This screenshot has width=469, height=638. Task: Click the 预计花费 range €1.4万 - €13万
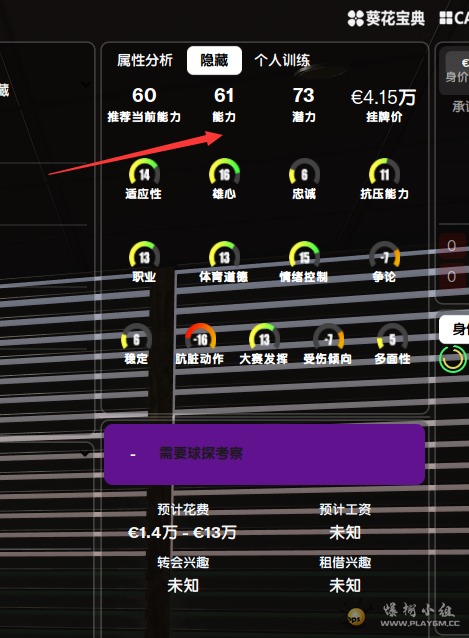(182, 533)
